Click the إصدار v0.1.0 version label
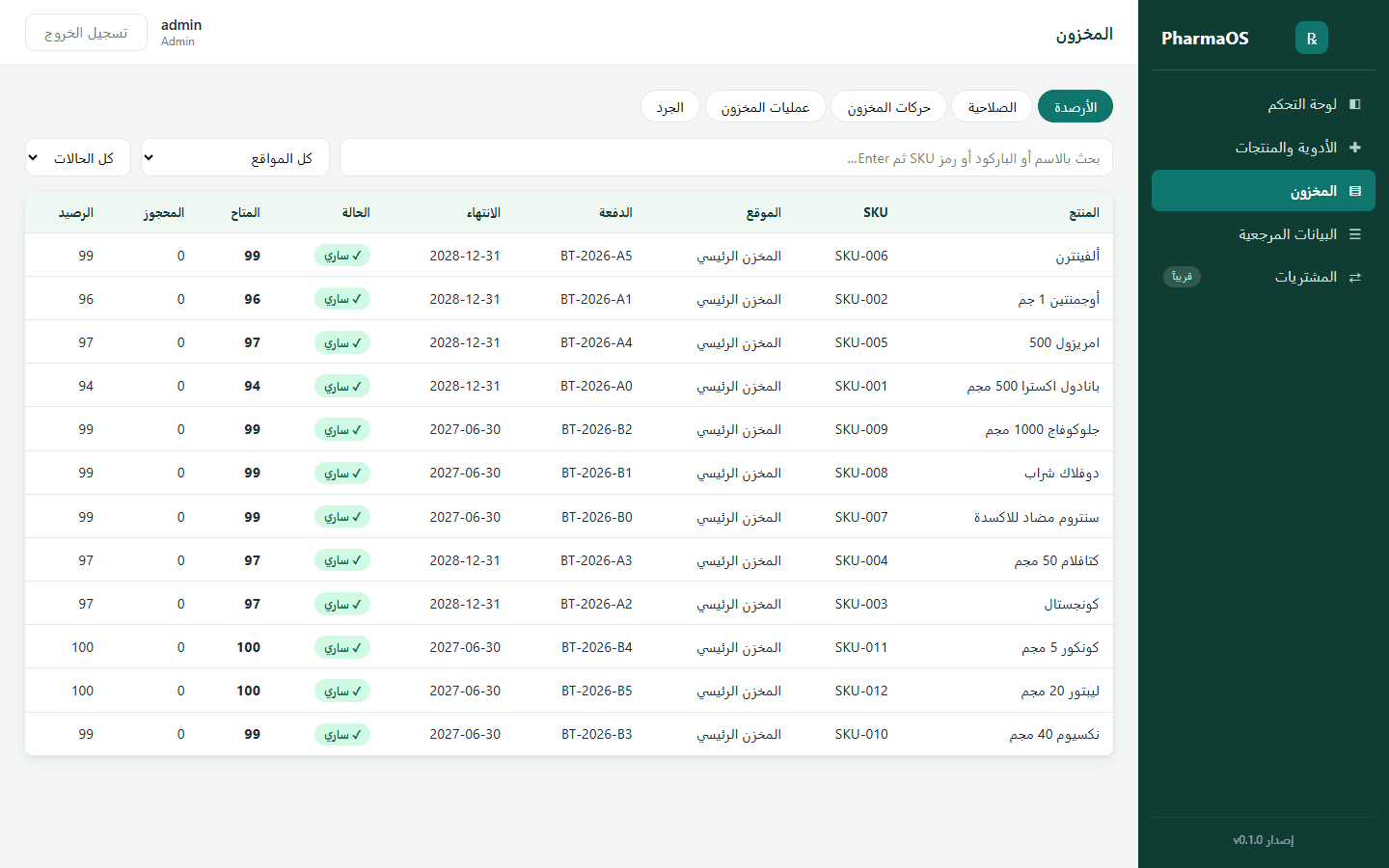 (1264, 840)
